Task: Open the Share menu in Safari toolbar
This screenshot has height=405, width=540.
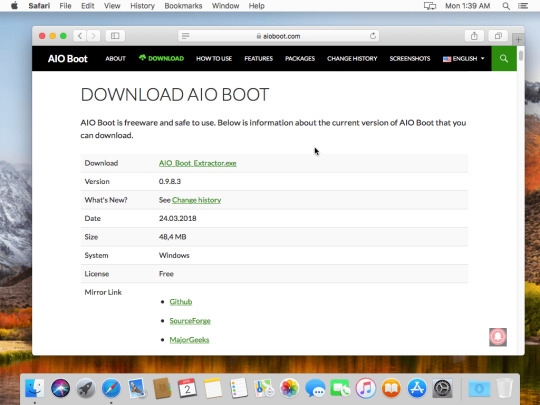Action: click(x=474, y=36)
